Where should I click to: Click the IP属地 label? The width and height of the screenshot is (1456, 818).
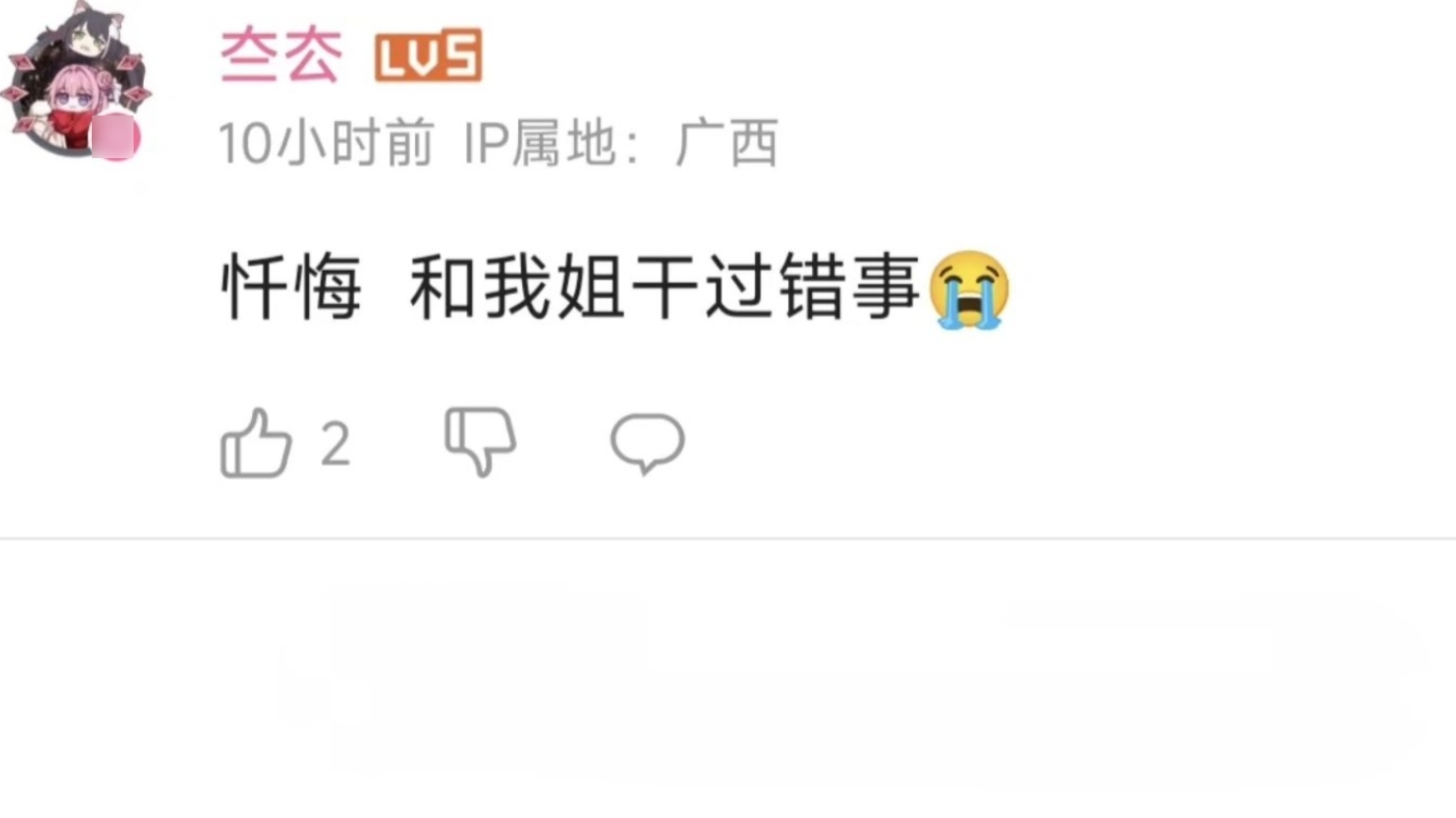coord(538,144)
